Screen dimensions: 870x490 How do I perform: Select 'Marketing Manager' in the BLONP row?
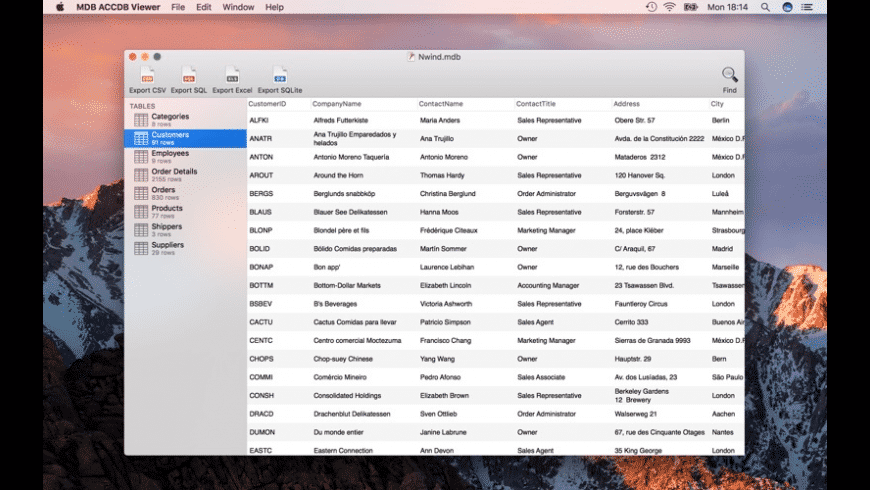(547, 230)
